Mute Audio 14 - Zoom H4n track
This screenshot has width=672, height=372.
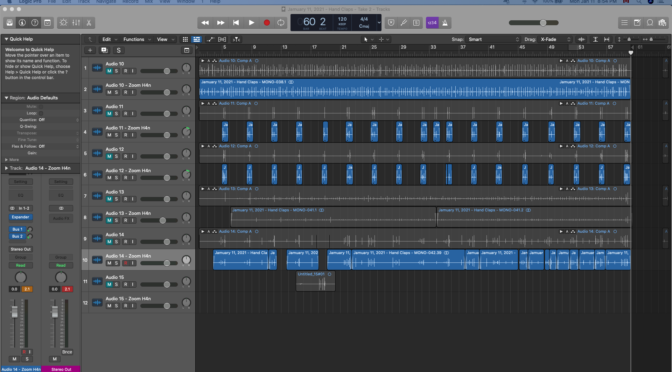click(109, 263)
